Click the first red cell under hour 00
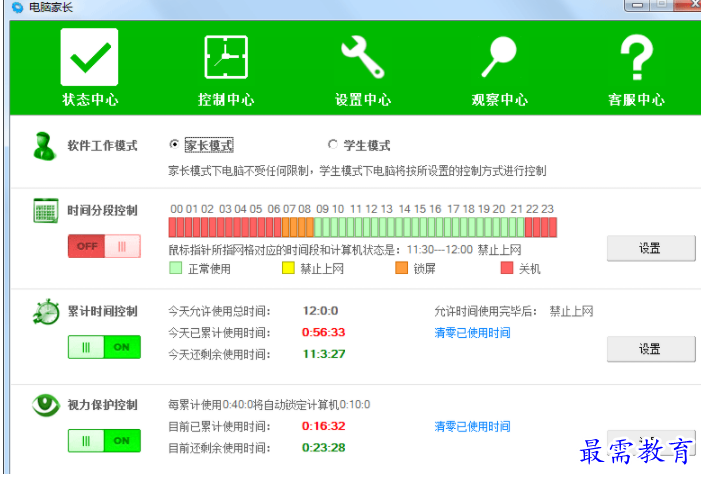Viewport: 701px width, 483px height. (173, 227)
